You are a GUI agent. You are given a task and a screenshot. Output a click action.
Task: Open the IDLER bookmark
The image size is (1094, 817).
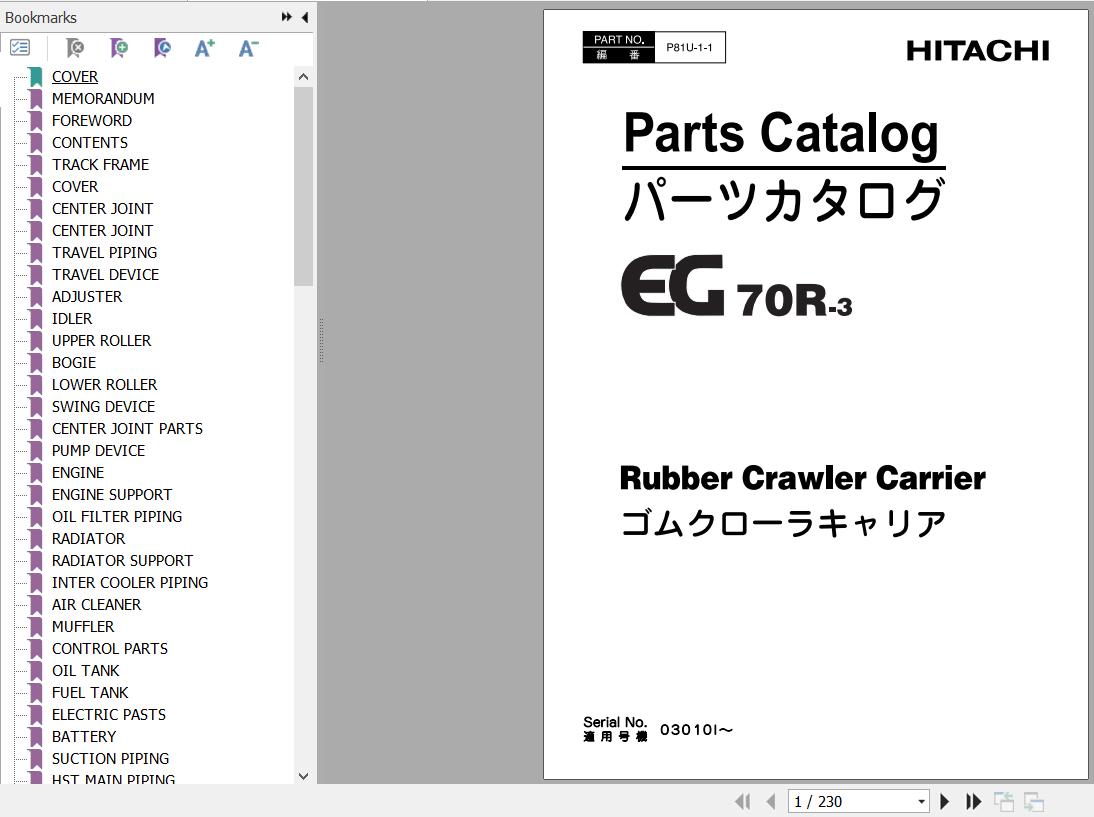72,318
